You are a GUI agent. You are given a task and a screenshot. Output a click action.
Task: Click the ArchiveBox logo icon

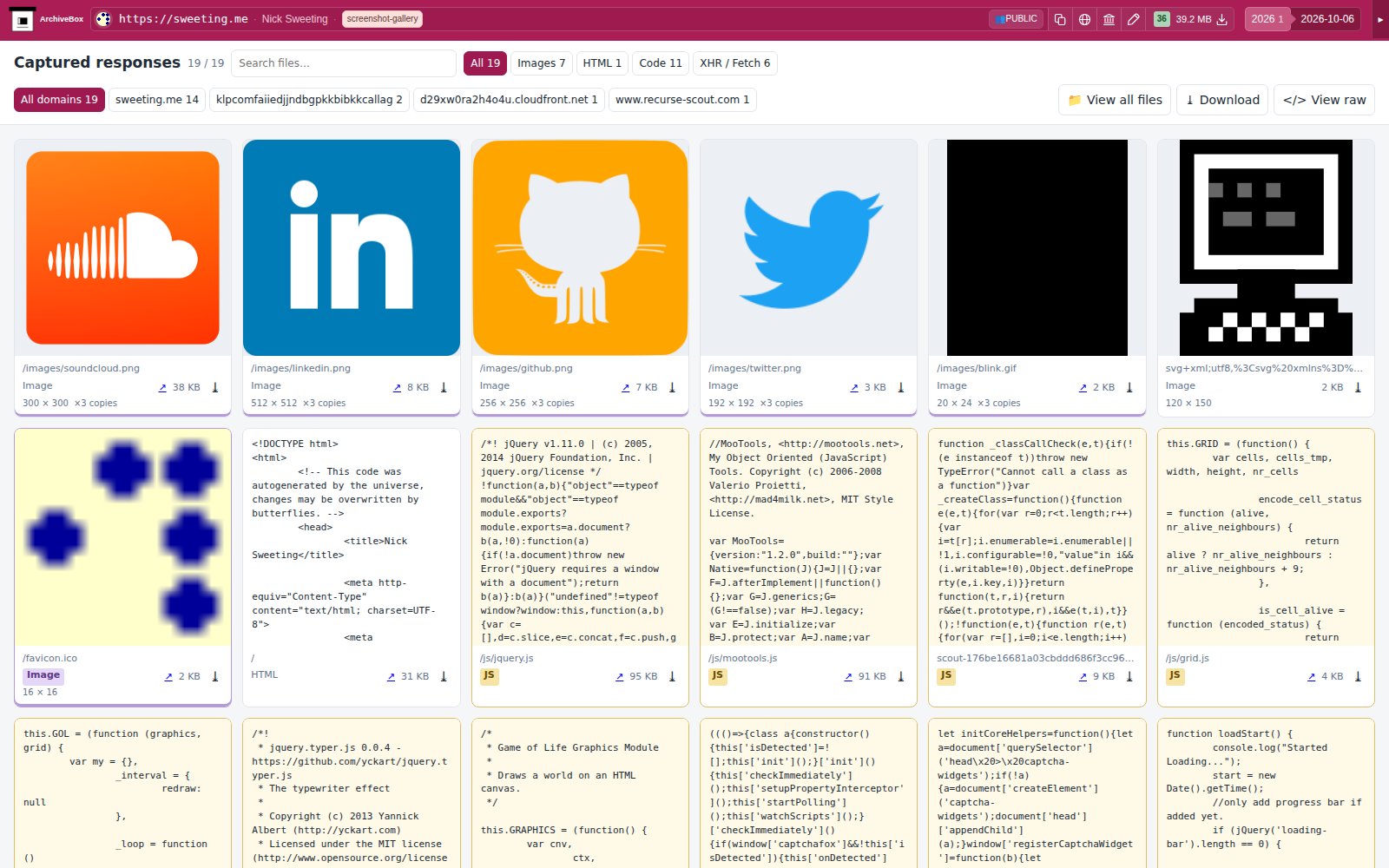pyautogui.click(x=23, y=19)
